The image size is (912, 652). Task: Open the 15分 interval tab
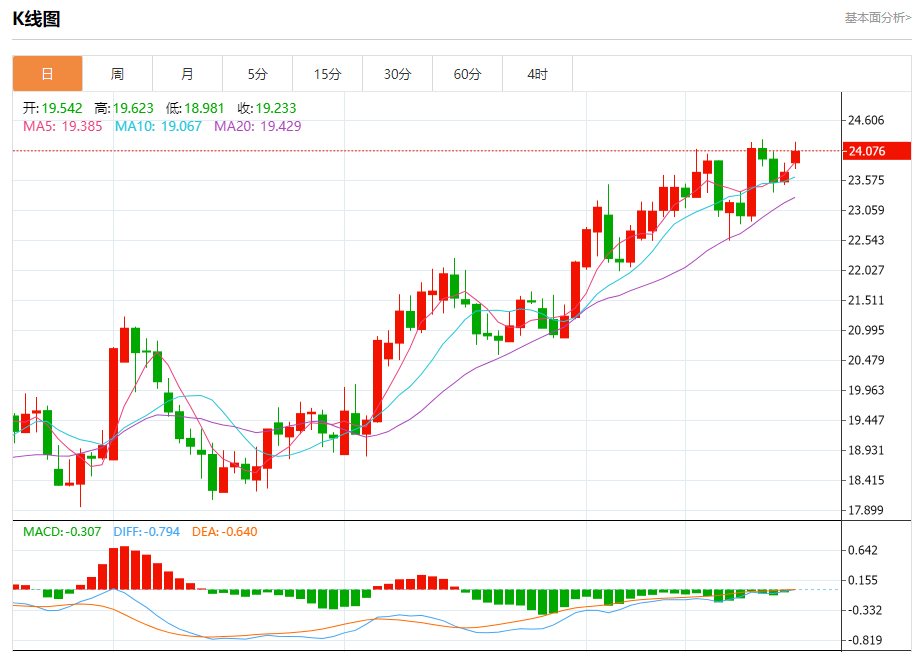[327, 74]
